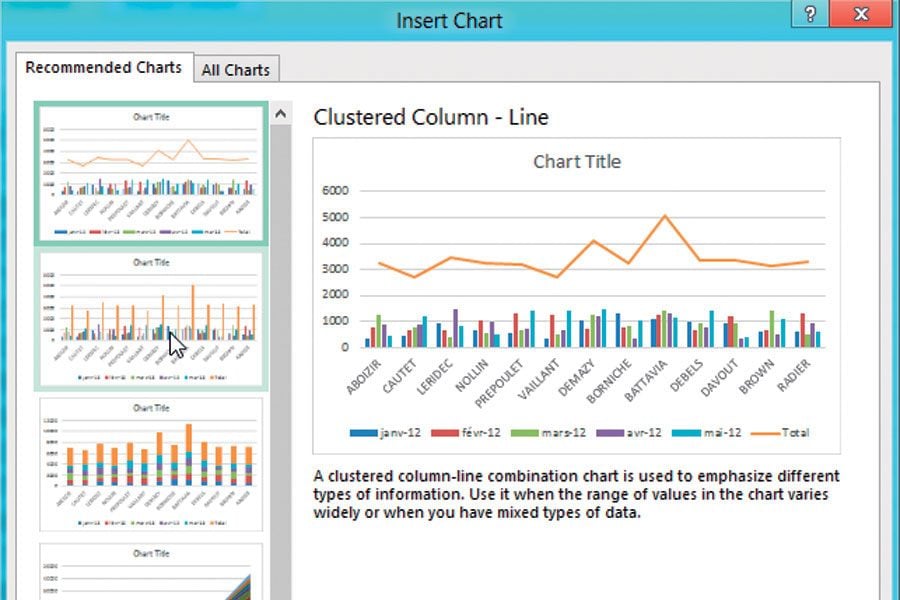Image resolution: width=900 pixels, height=600 pixels.
Task: Click the "3000" axis value in the large preview
Action: point(335,269)
